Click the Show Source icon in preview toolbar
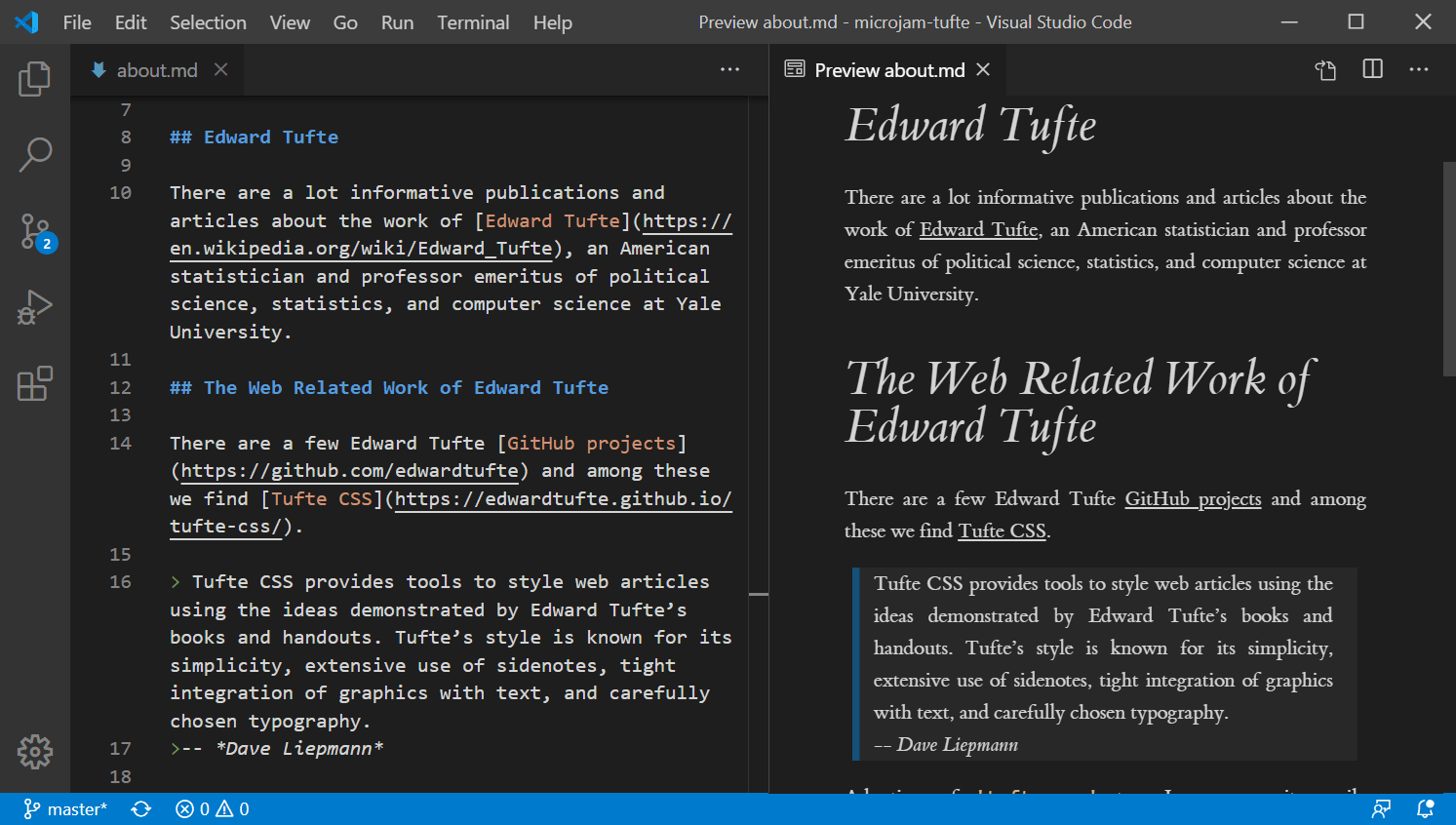The image size is (1456, 825). (x=1325, y=70)
